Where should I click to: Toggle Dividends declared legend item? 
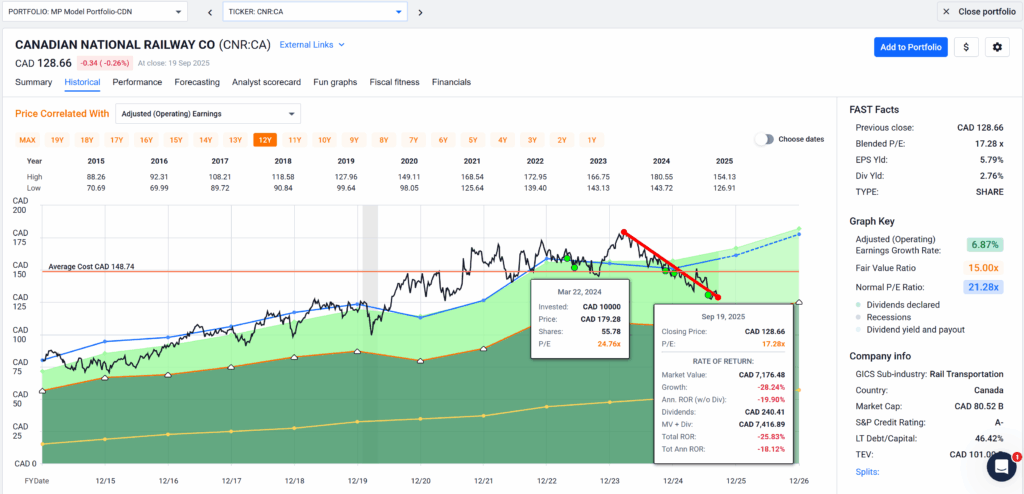pos(897,305)
